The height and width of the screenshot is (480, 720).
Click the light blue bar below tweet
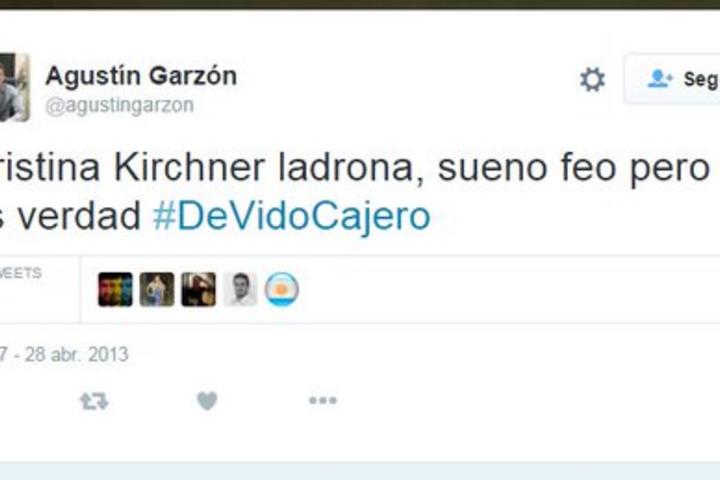pos(360,471)
